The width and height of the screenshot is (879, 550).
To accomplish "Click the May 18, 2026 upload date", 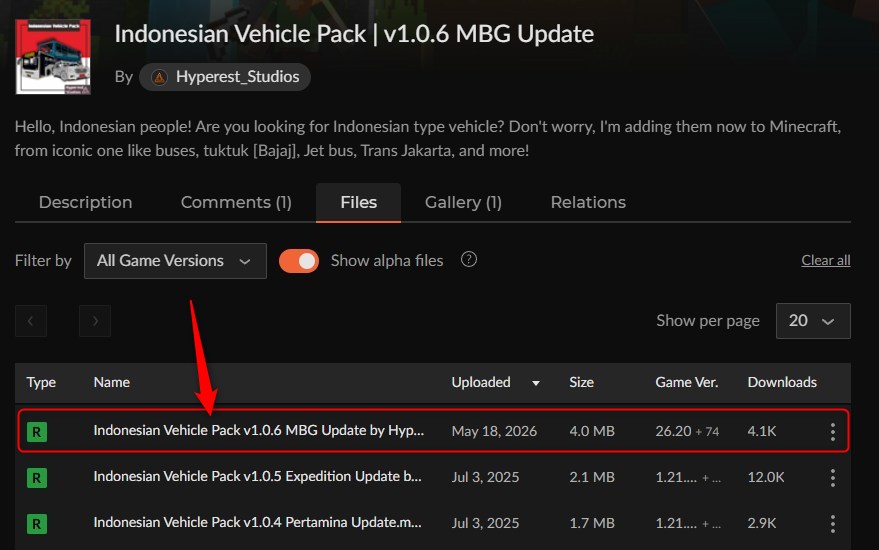I will [x=494, y=431].
